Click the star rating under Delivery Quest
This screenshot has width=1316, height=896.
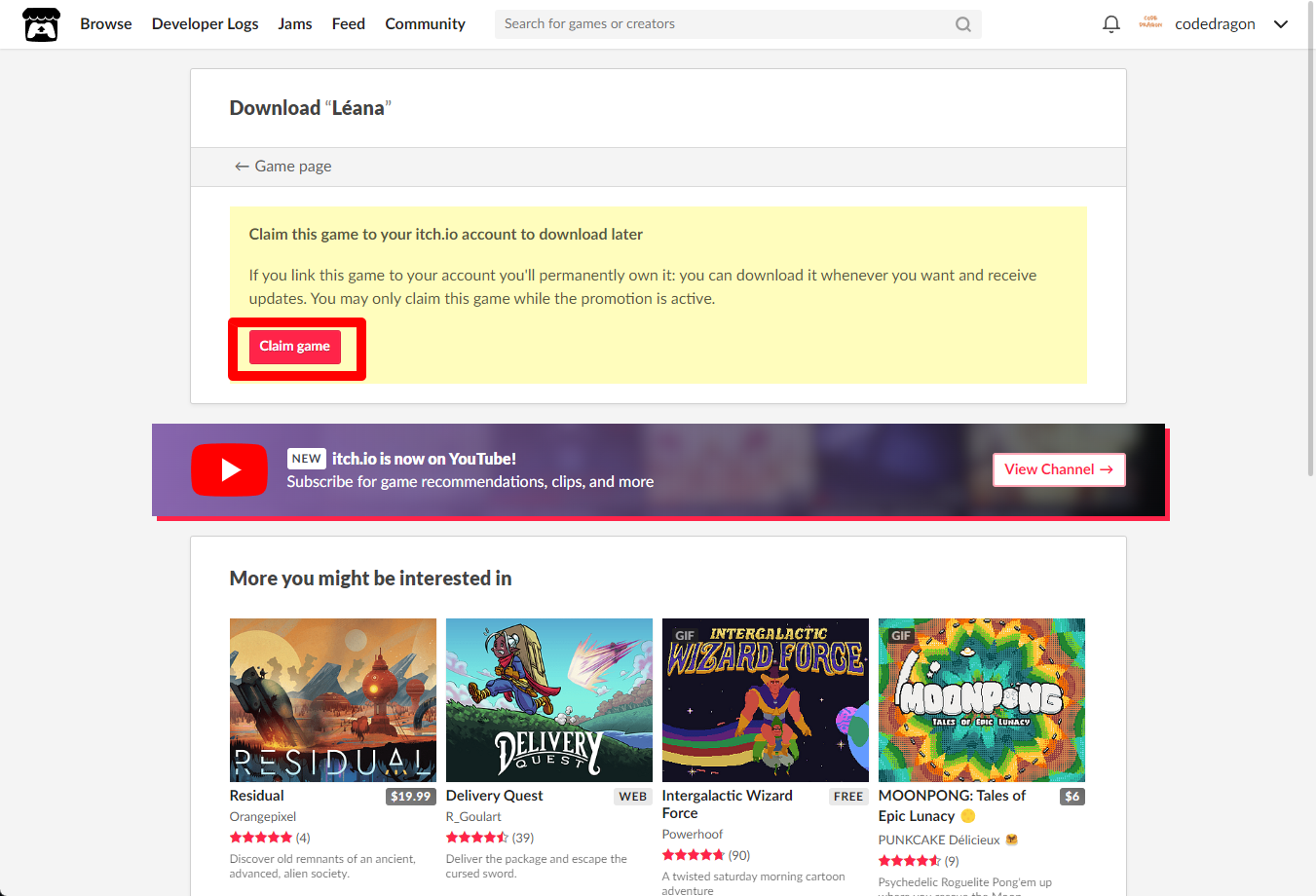click(477, 838)
